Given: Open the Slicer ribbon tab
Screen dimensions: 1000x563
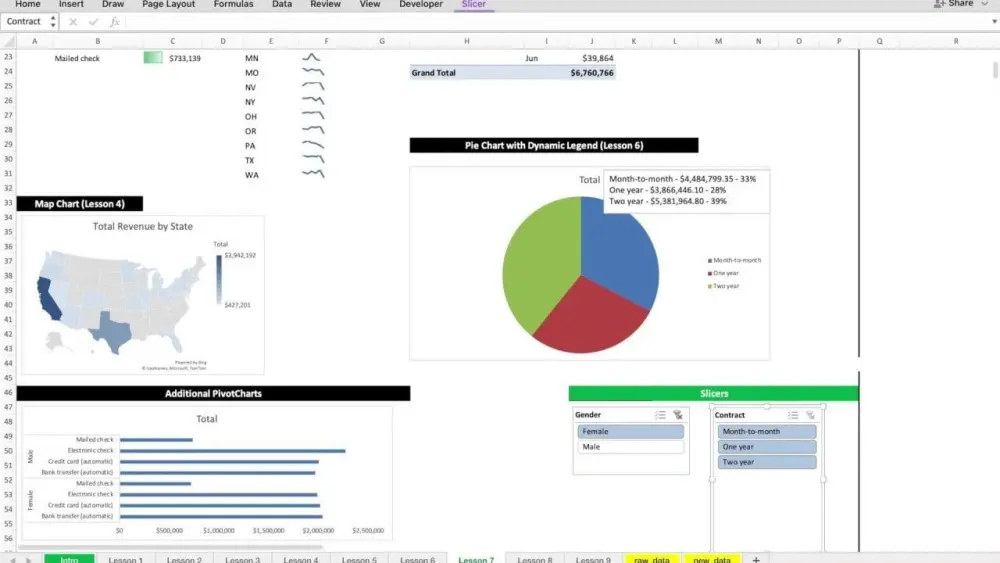Looking at the screenshot, I should pyautogui.click(x=474, y=4).
